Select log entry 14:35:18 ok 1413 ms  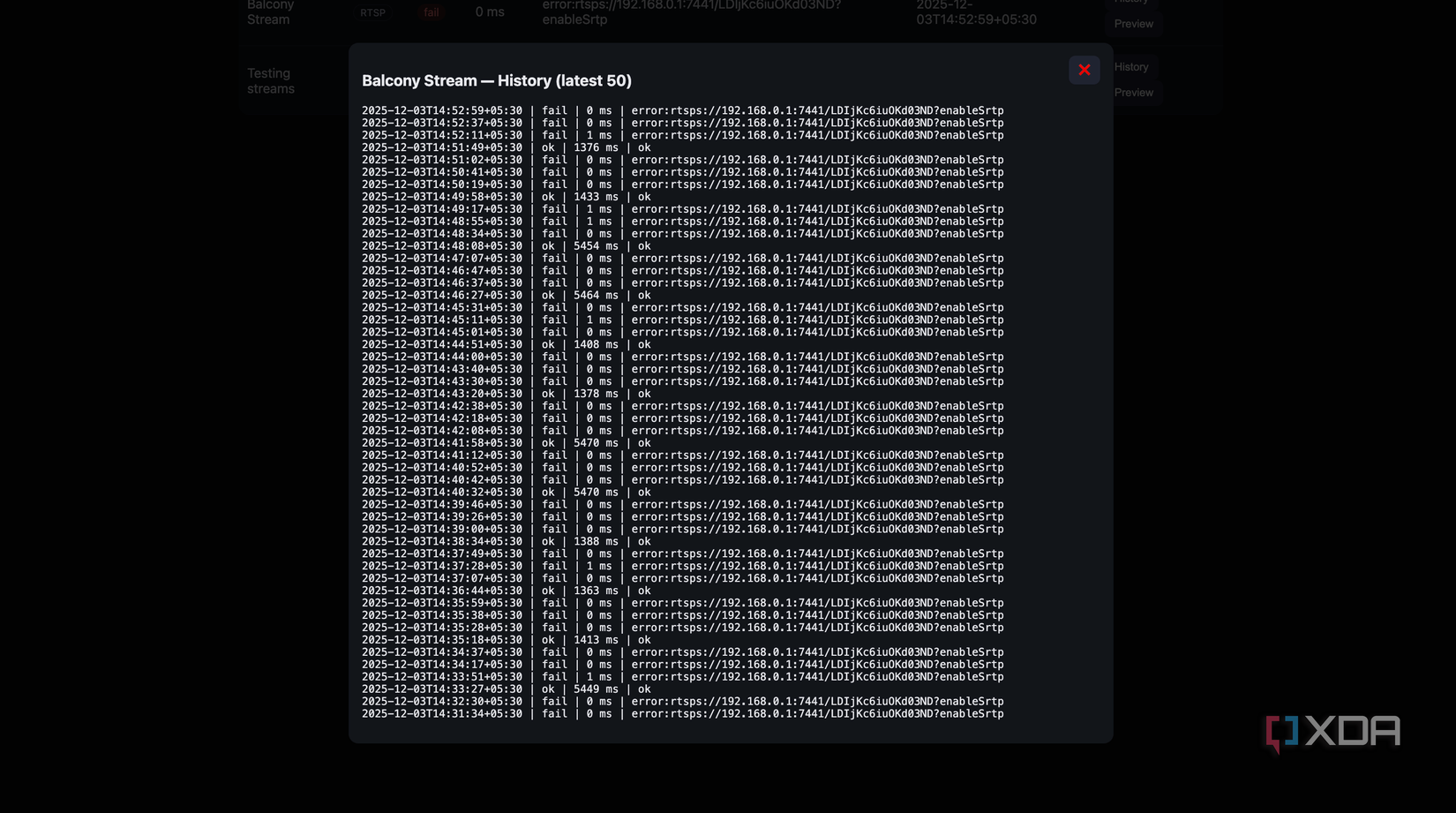click(x=507, y=640)
